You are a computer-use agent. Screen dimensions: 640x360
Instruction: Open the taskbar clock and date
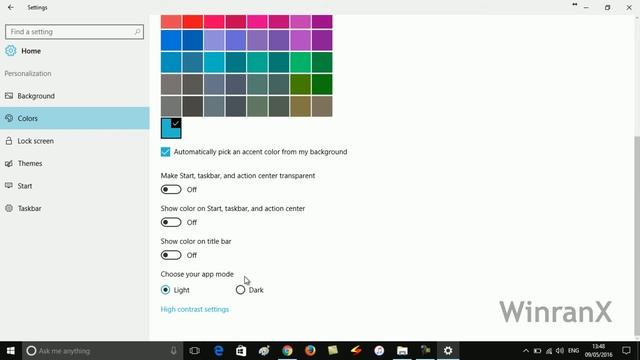click(598, 351)
